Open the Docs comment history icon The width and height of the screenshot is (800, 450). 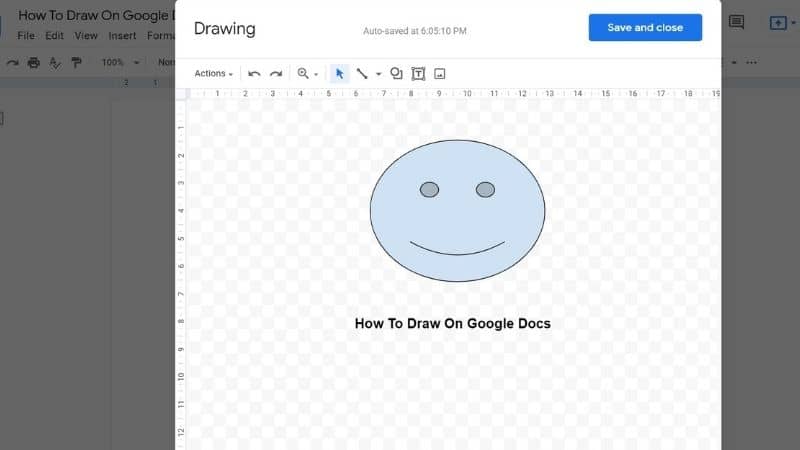pyautogui.click(x=736, y=22)
